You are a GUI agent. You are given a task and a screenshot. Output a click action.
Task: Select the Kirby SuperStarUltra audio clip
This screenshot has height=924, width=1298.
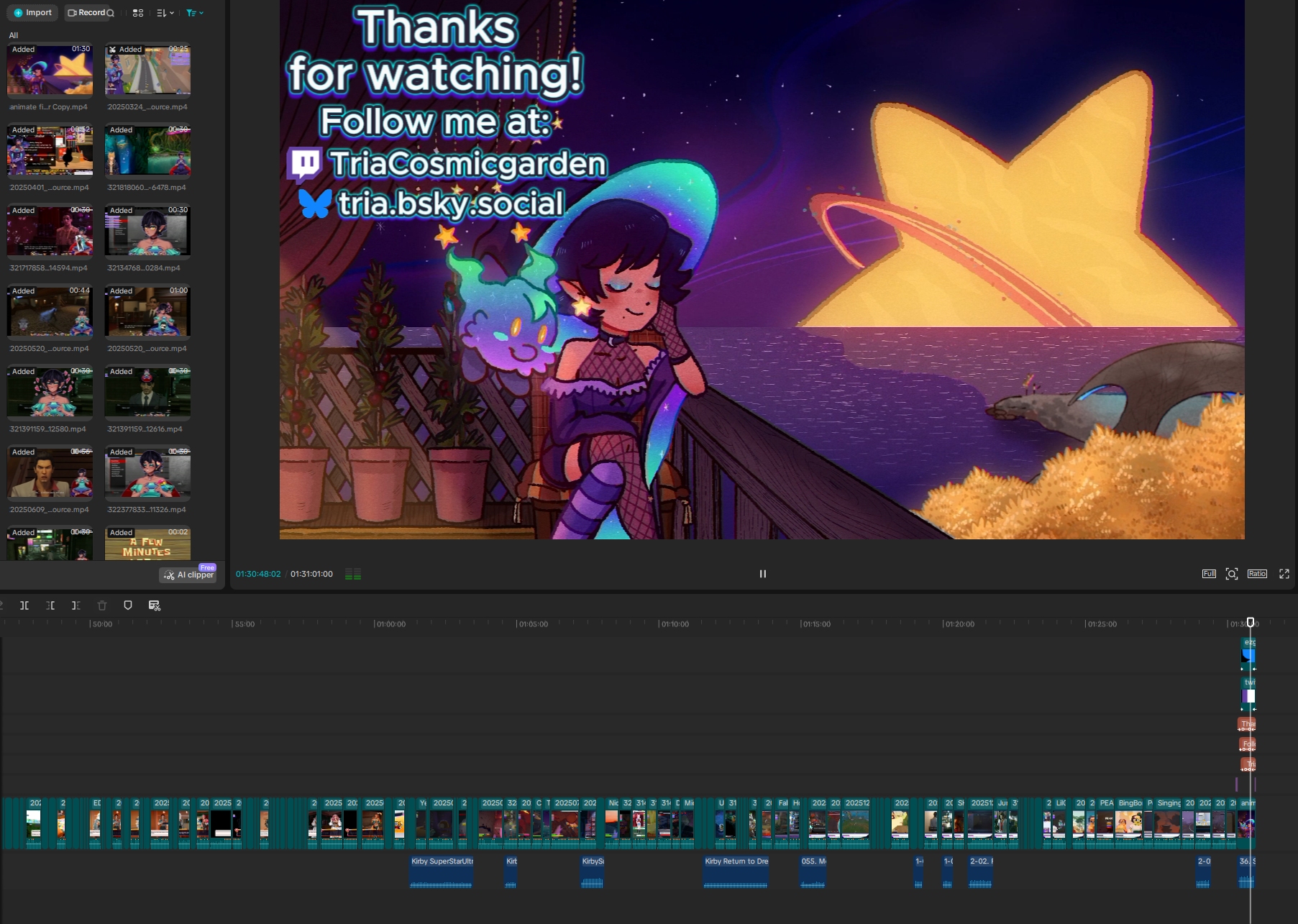(442, 872)
